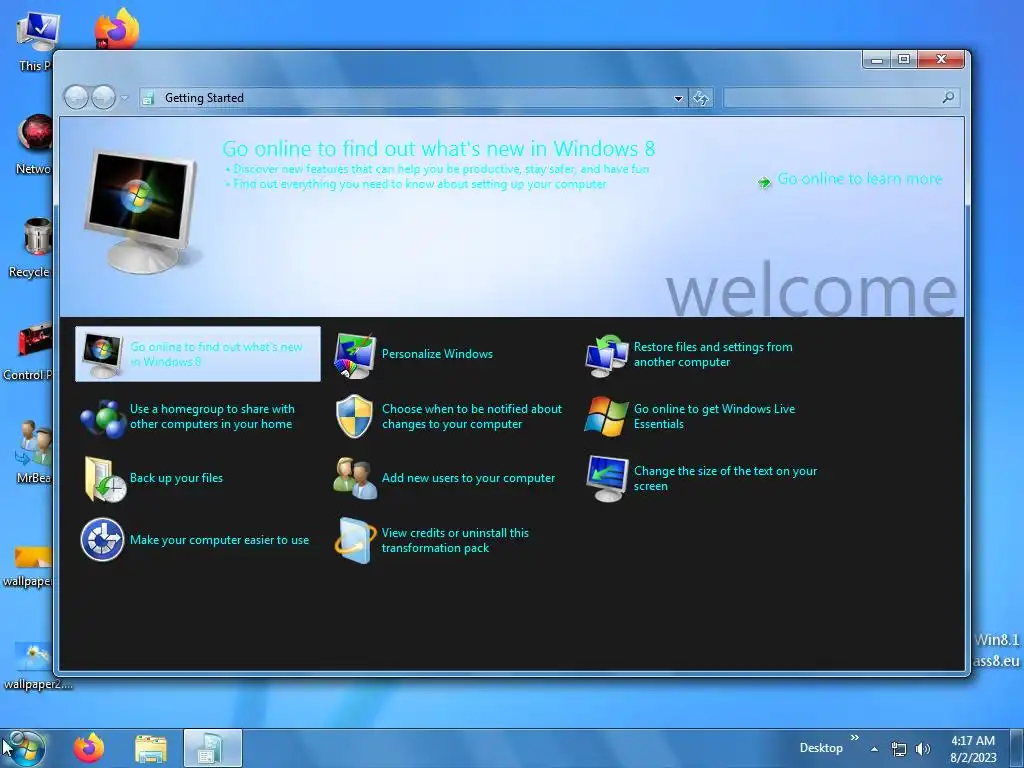Select the Add new users icon

pos(355,479)
